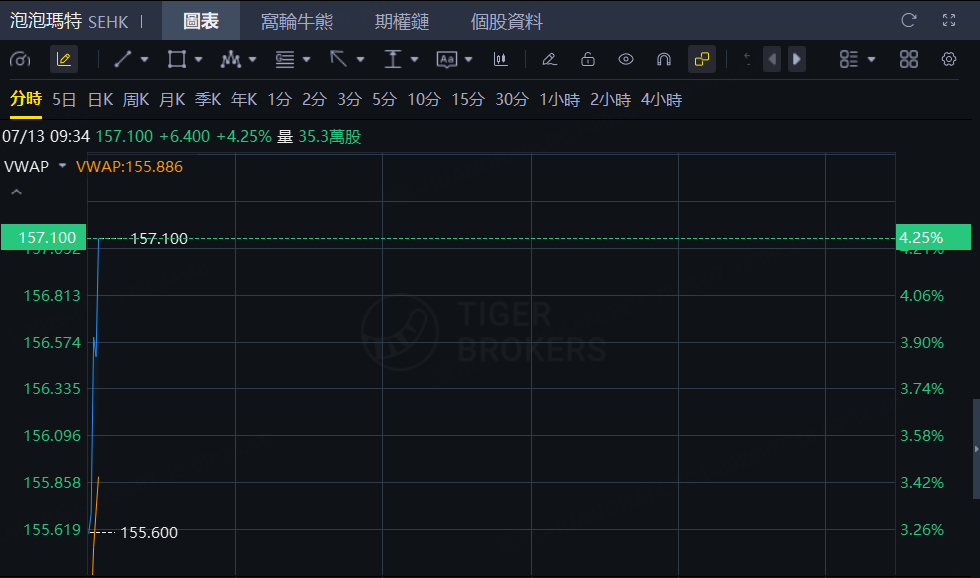Expand the VWAP indicator dropdown

(x=62, y=166)
